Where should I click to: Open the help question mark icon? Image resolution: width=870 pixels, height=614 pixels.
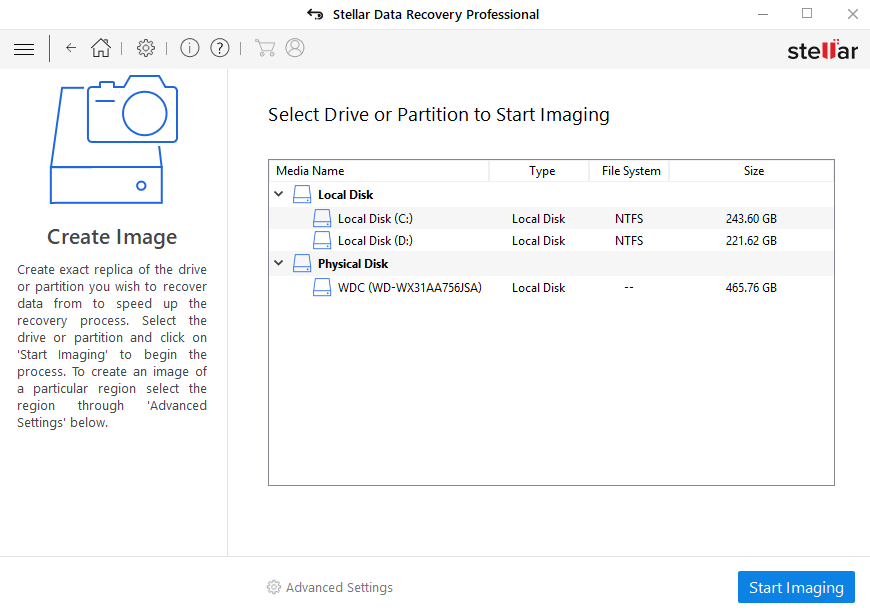220,48
